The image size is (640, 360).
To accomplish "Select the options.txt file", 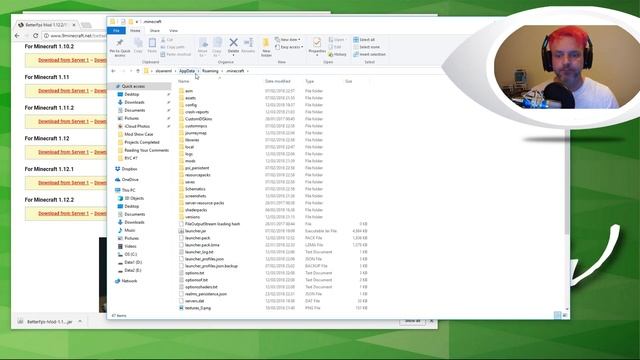I will (x=191, y=273).
